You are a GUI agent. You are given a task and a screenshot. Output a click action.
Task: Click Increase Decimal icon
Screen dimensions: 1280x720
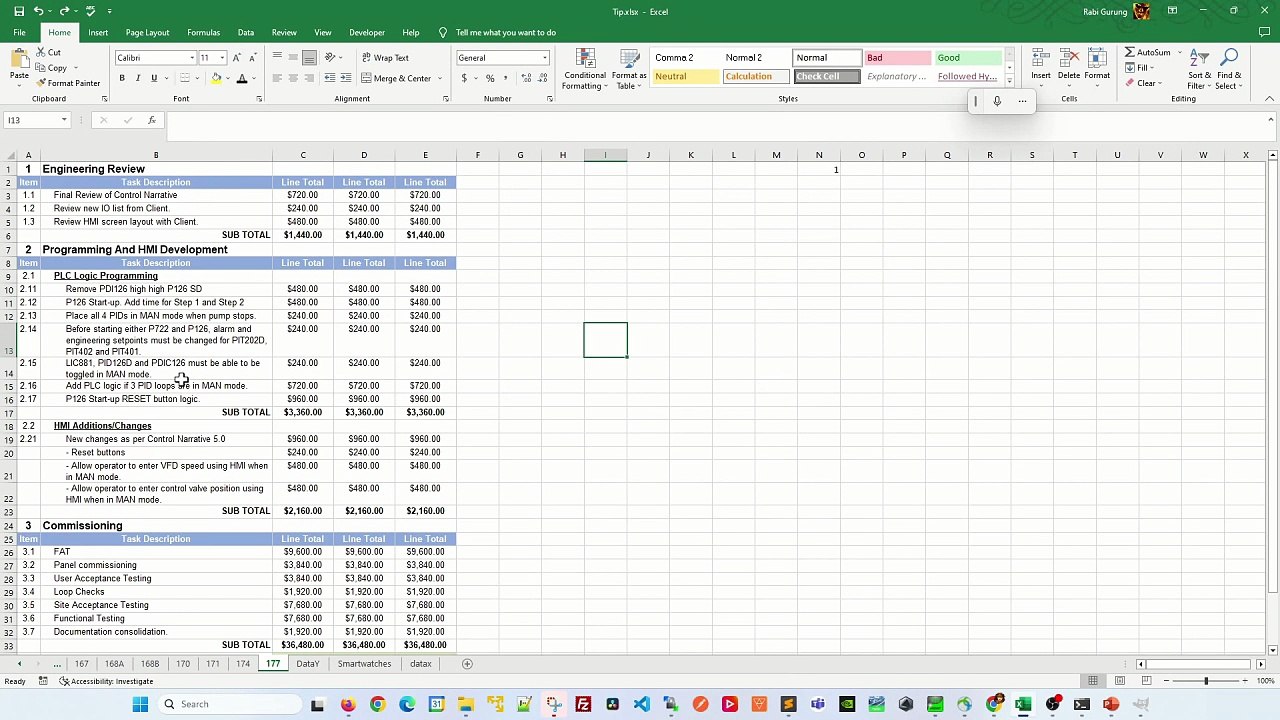[x=525, y=78]
